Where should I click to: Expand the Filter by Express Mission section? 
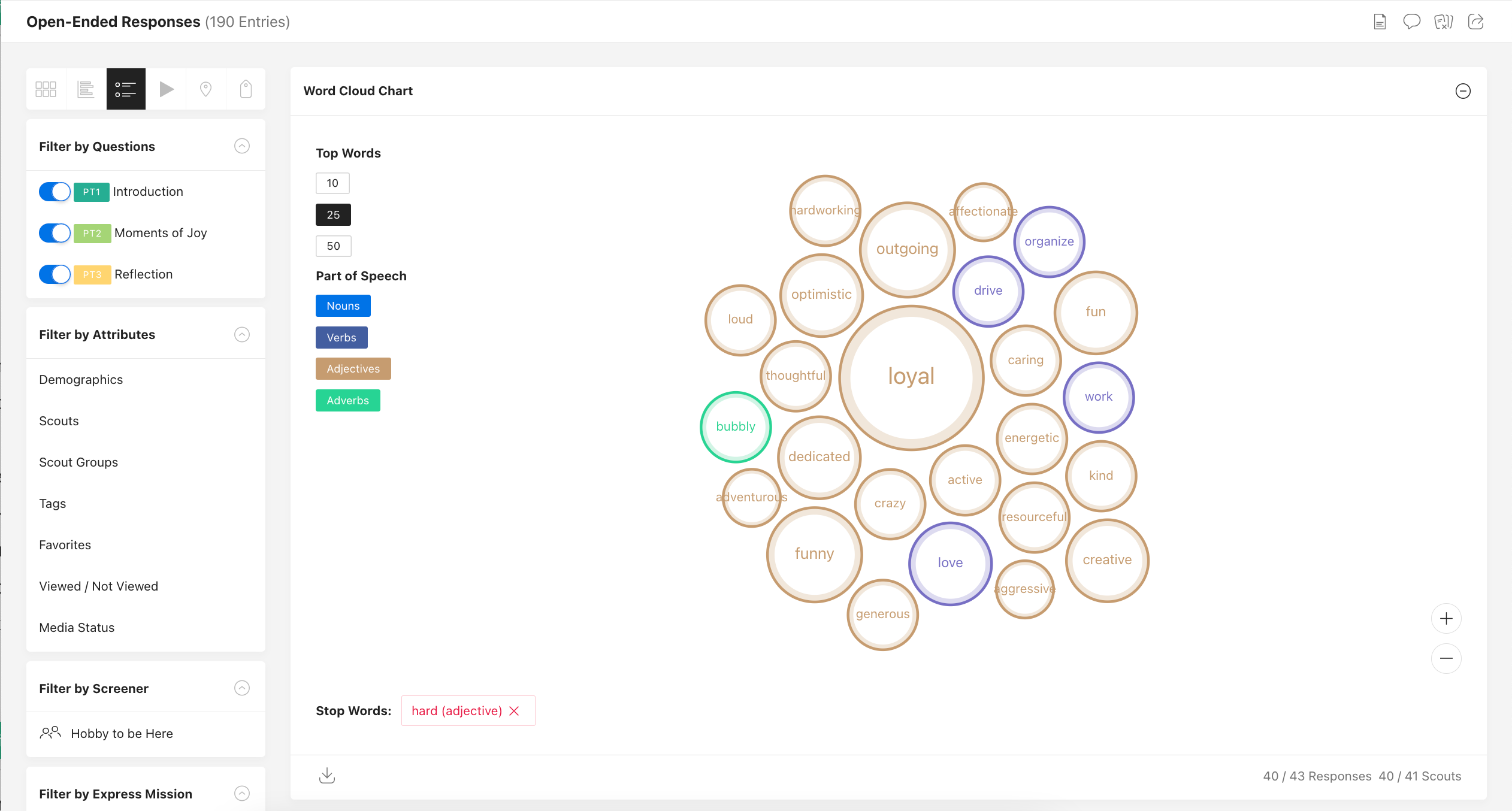coord(241,793)
